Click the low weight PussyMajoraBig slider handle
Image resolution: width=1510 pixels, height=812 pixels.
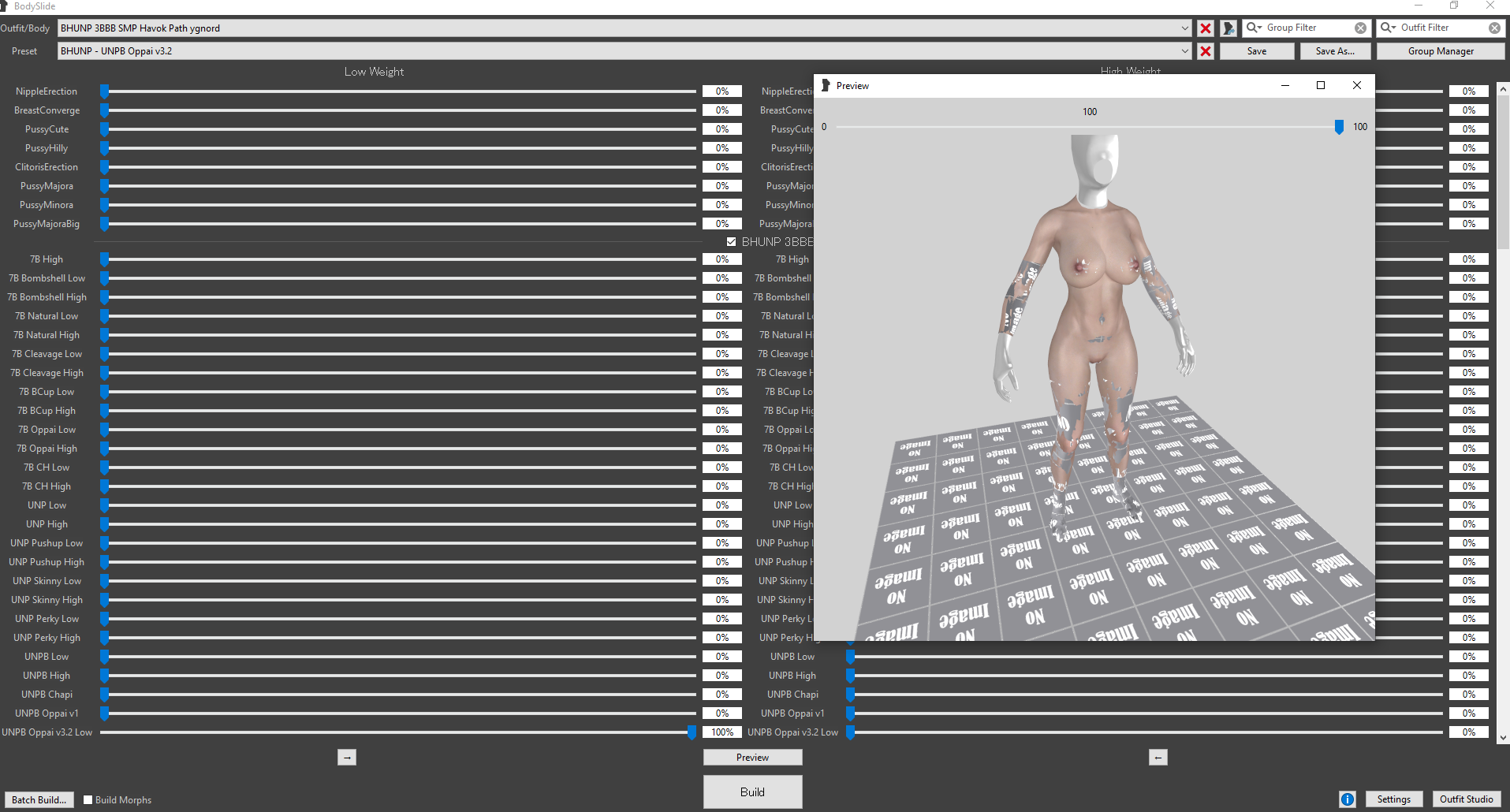[104, 224]
